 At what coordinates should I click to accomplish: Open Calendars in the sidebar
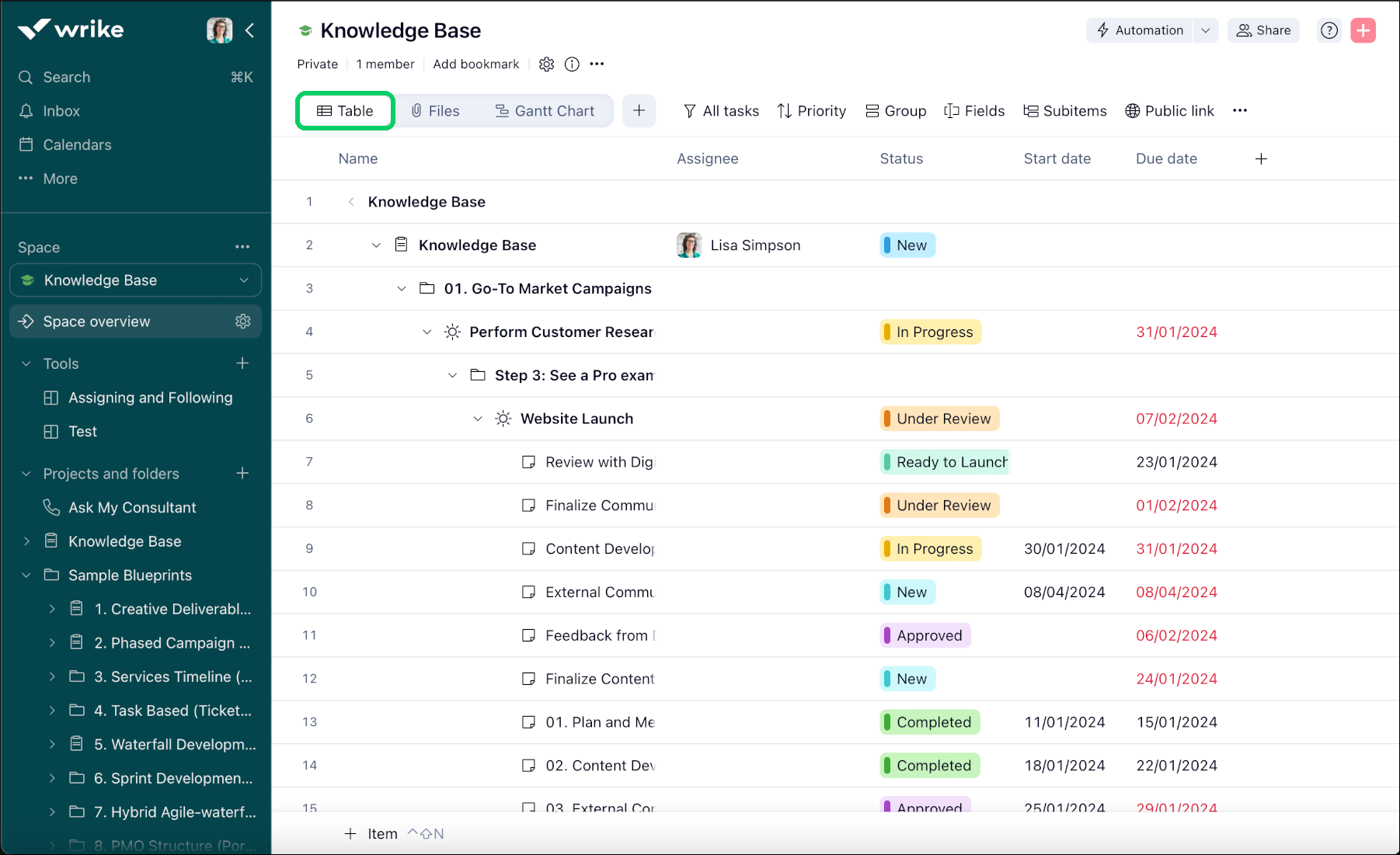[x=75, y=144]
